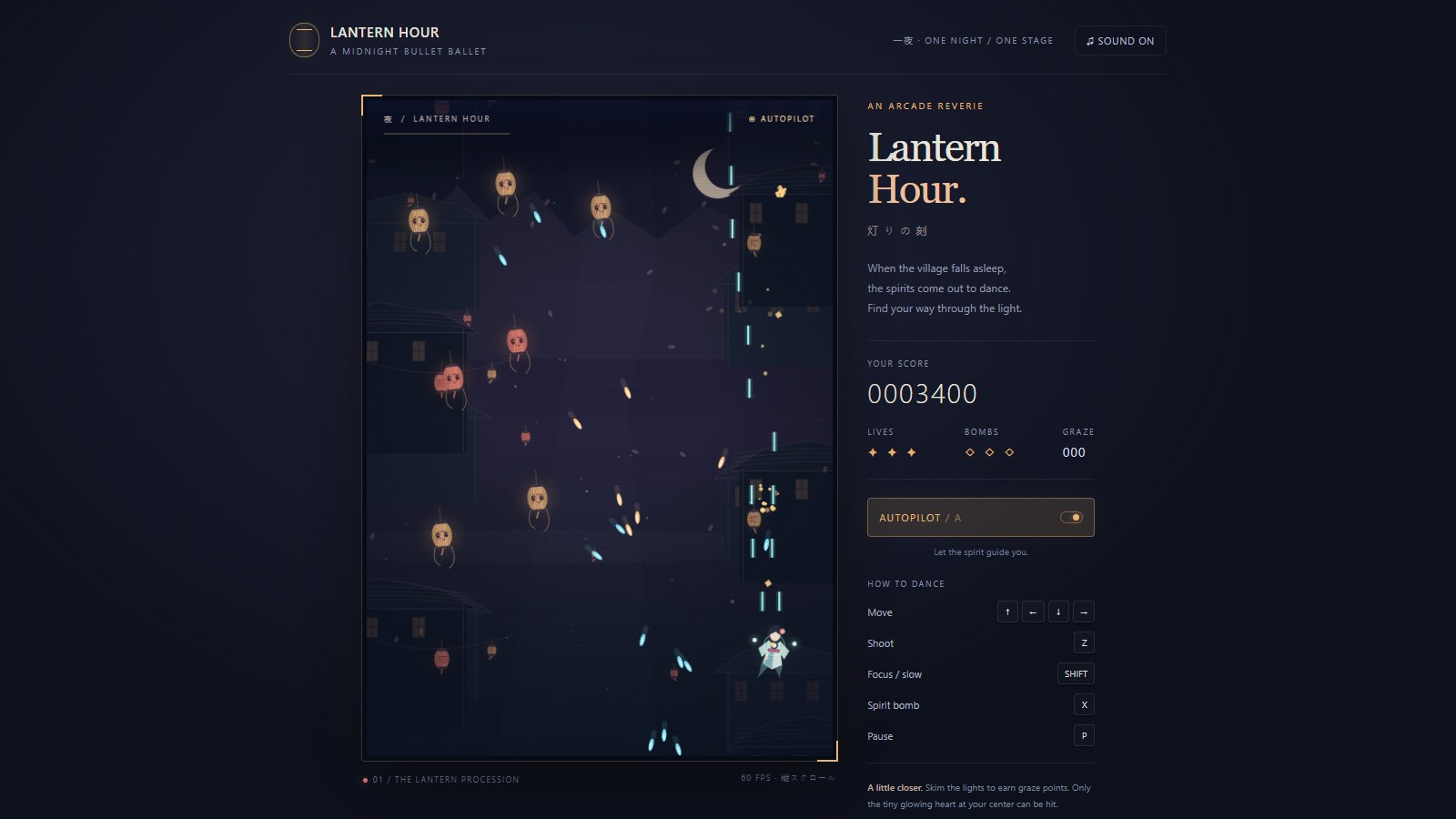Click the up arrow key icon

coord(1007,612)
